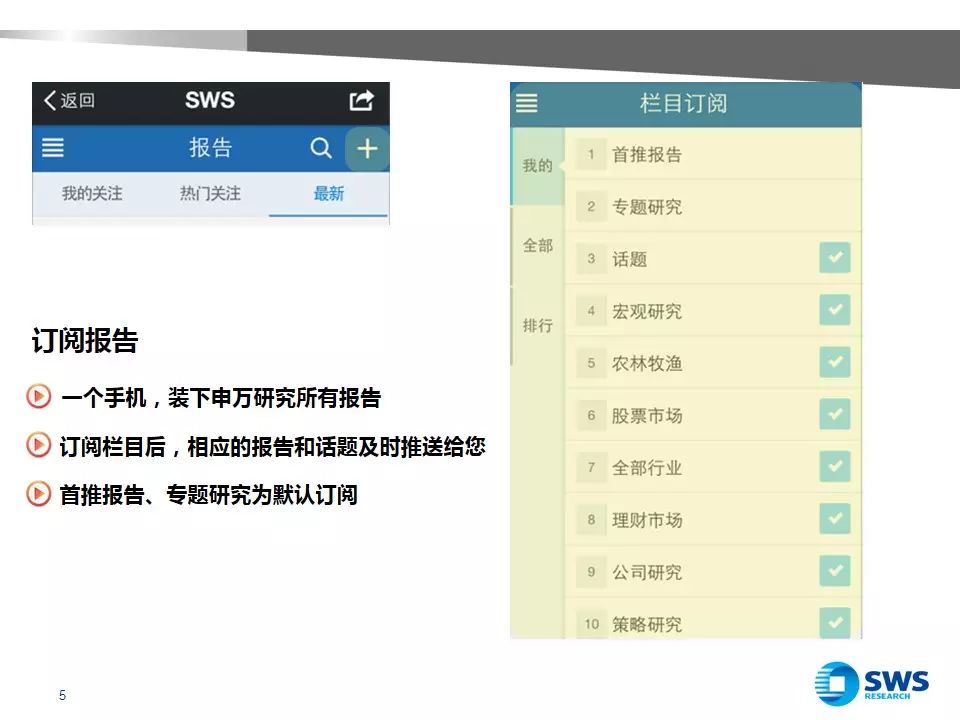Toggle the 理财市场 checkbox
The image size is (960, 720).
835,519
